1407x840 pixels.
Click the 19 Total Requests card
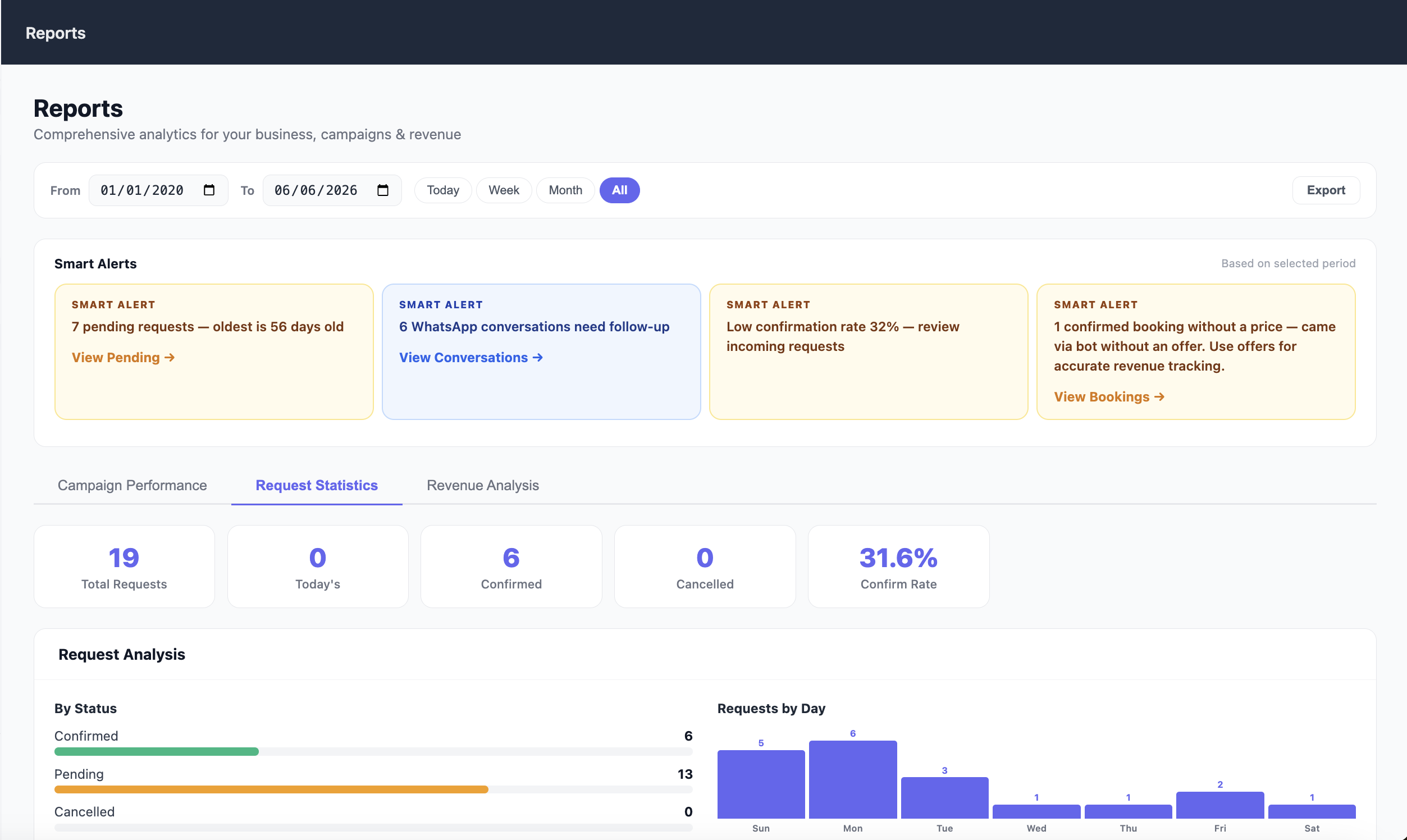click(124, 567)
